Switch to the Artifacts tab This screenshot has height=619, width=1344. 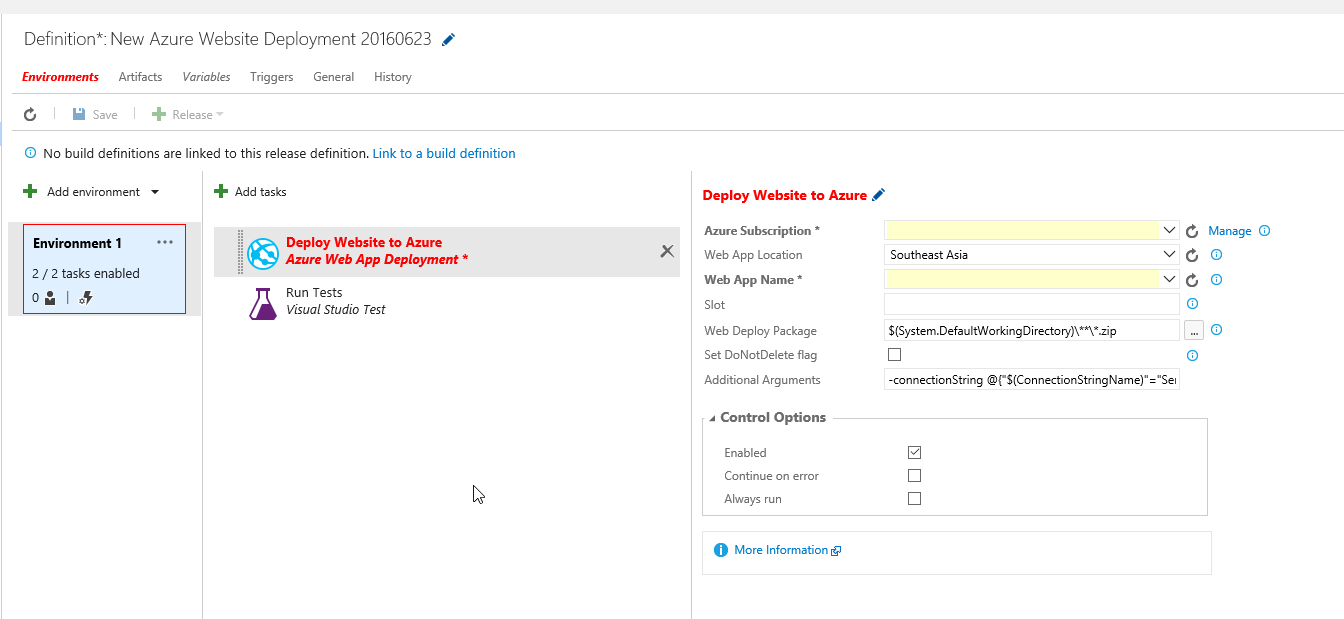(x=140, y=77)
